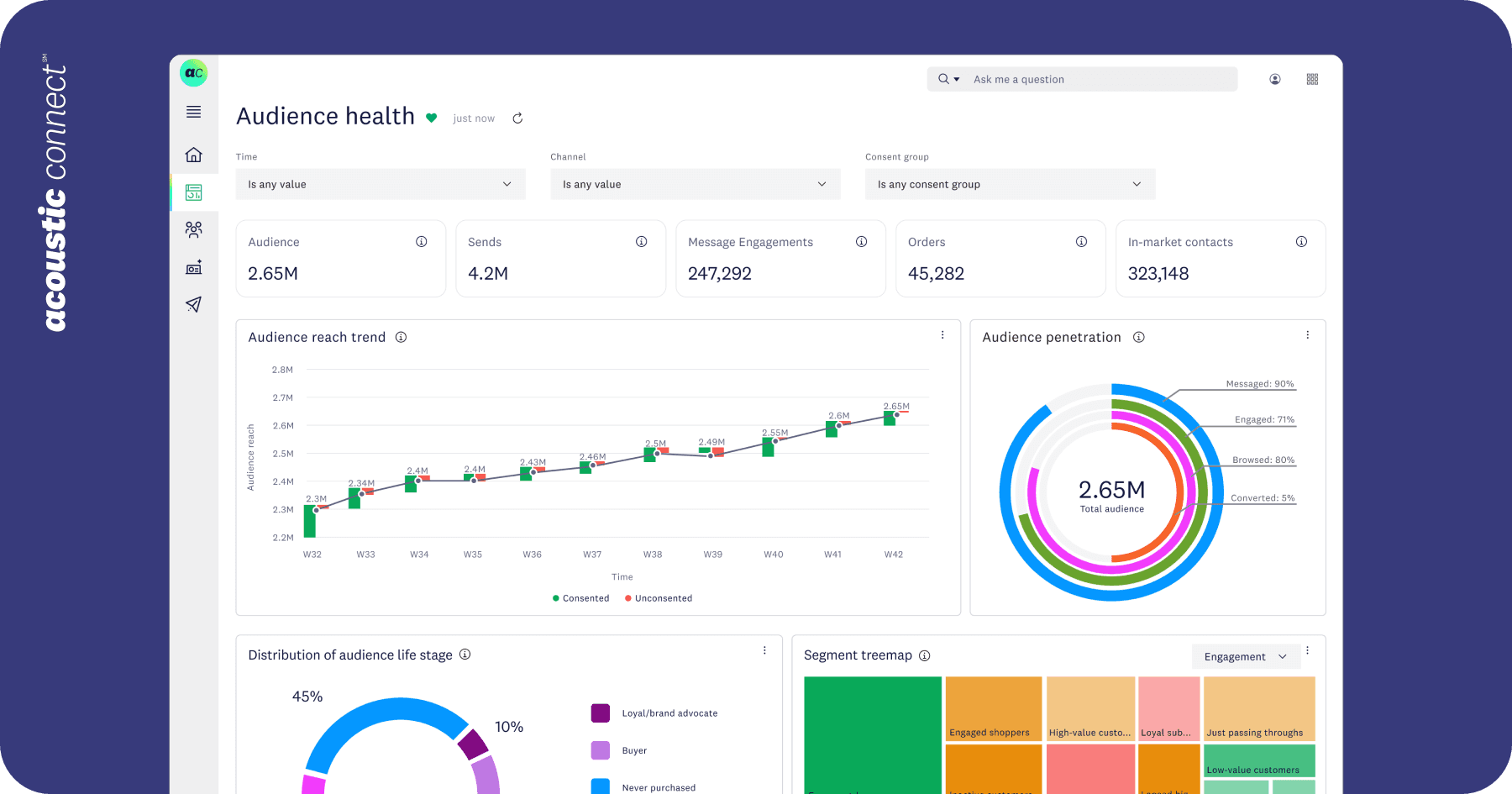Toggle the Consented legend series
The width and height of the screenshot is (1512, 794).
tap(580, 598)
